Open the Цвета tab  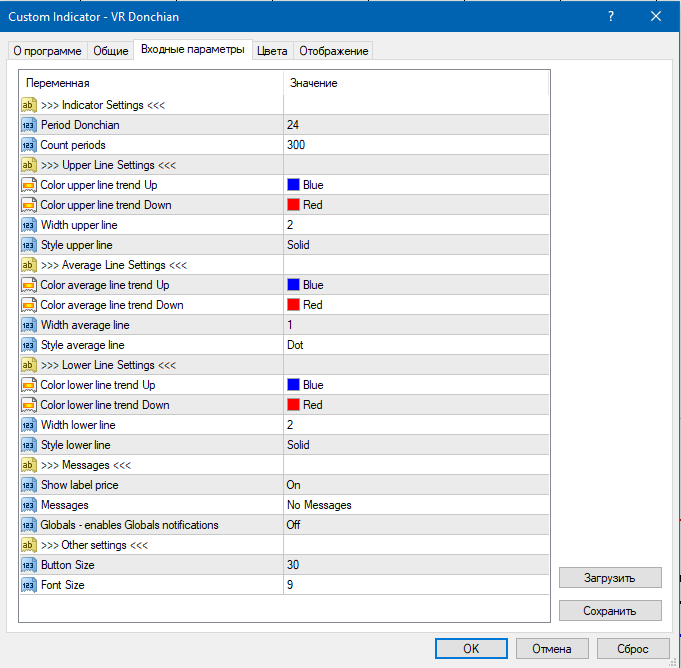[x=272, y=51]
